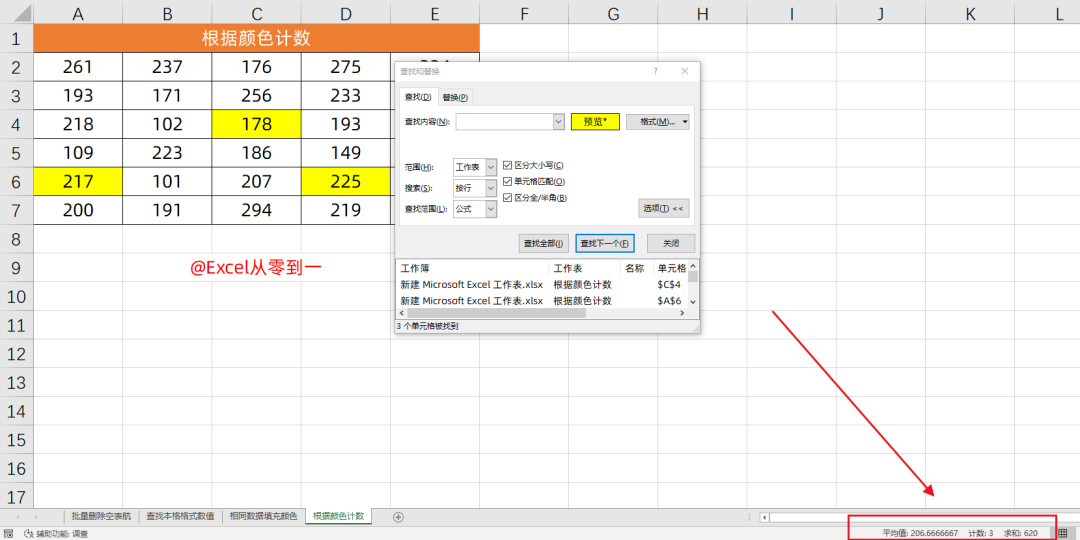The height and width of the screenshot is (540, 1080).
Task: Open the 格式(M) button's dropdown arrow
Action: 685,122
